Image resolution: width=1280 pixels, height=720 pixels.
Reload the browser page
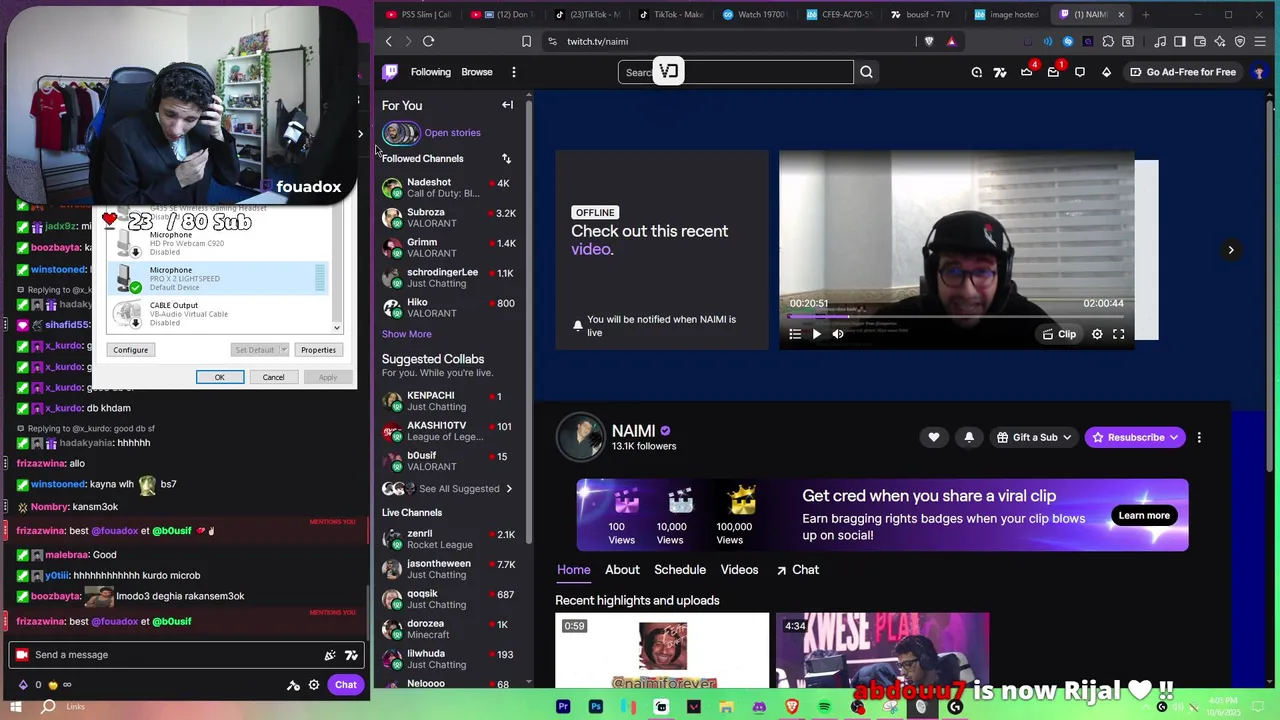tap(428, 41)
